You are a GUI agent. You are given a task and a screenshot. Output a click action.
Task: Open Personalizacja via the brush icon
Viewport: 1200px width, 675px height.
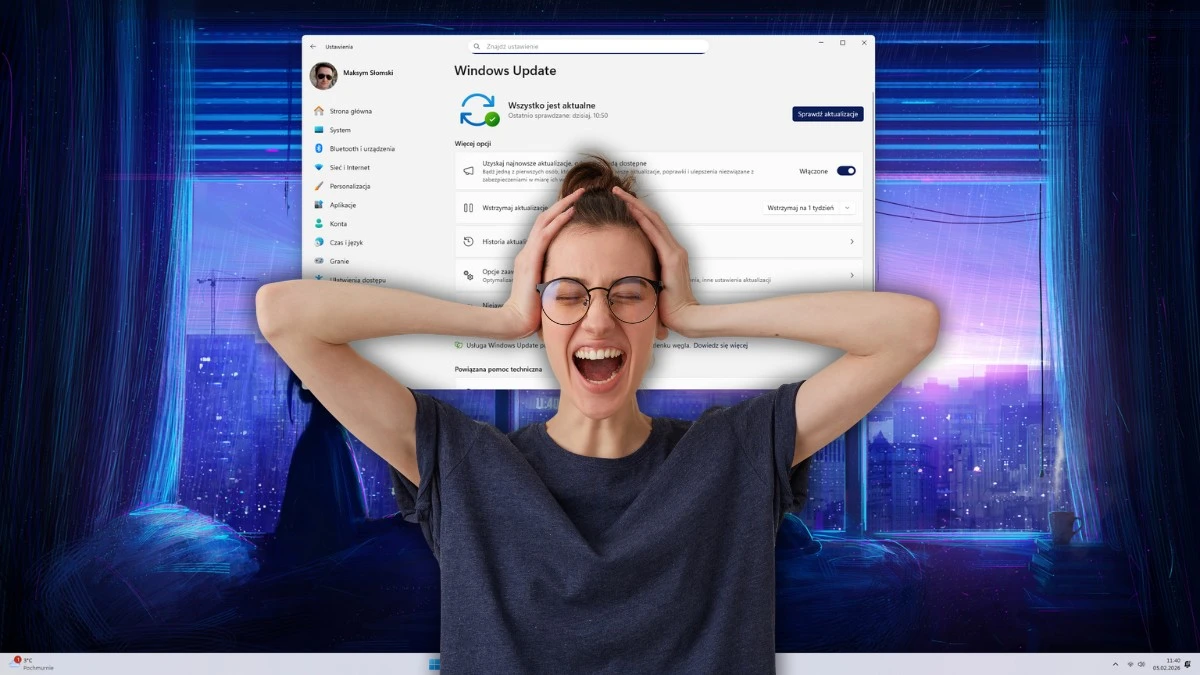point(319,186)
